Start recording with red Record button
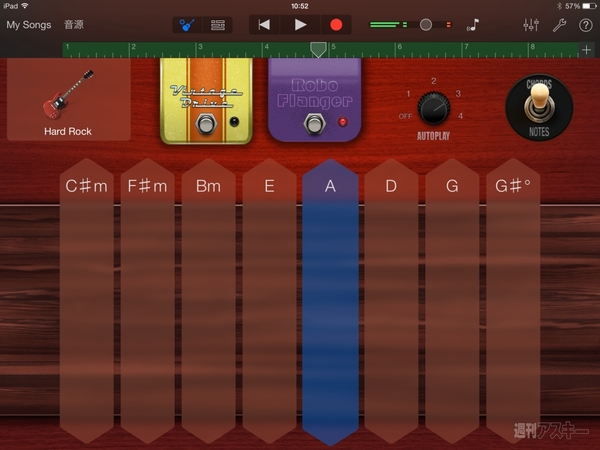Image resolution: width=600 pixels, height=450 pixels. pos(336,25)
